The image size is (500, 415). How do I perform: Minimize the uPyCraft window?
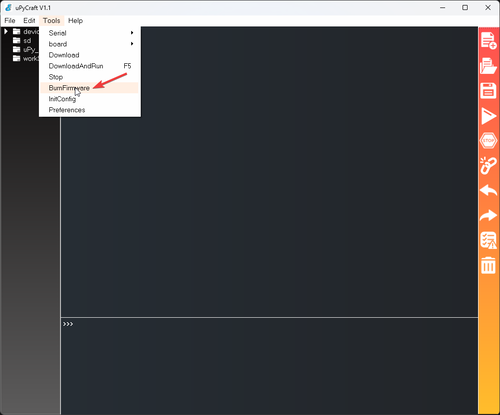443,8
